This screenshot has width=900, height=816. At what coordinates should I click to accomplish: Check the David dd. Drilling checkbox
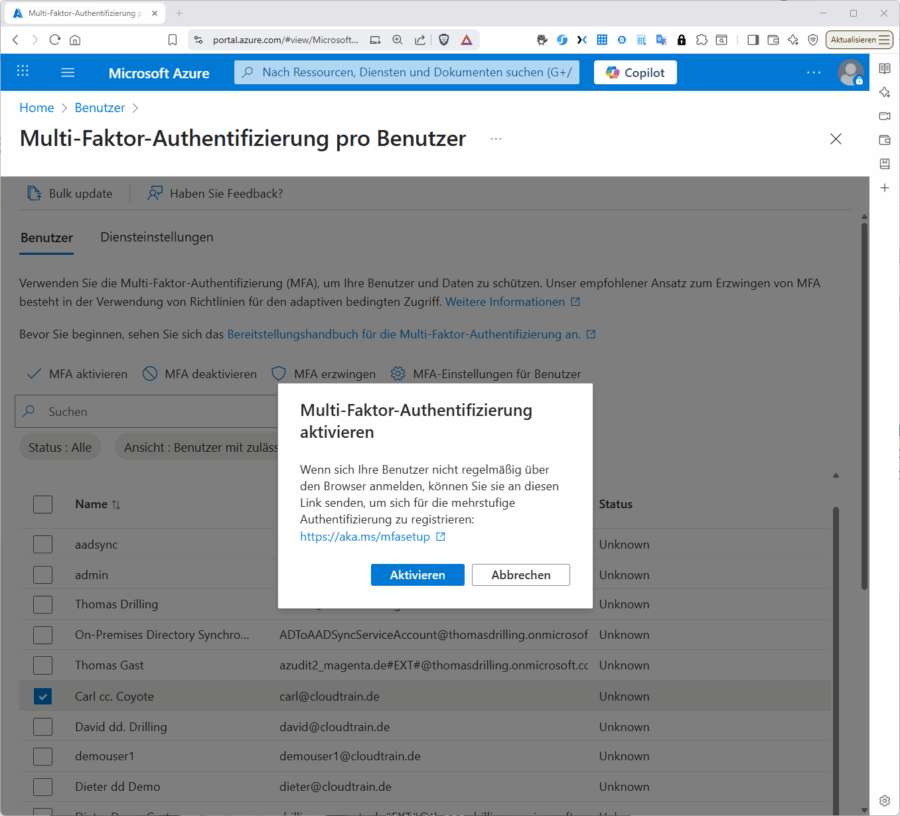43,726
